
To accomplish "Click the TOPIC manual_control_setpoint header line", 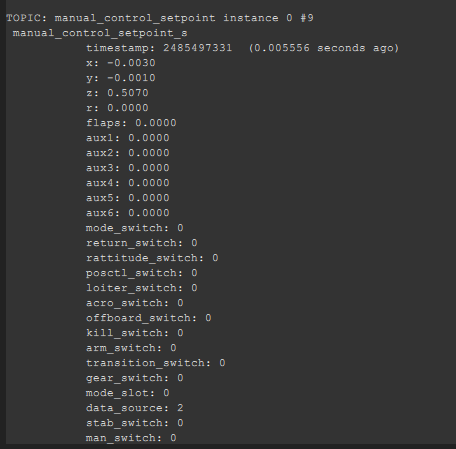I will (160, 18).
